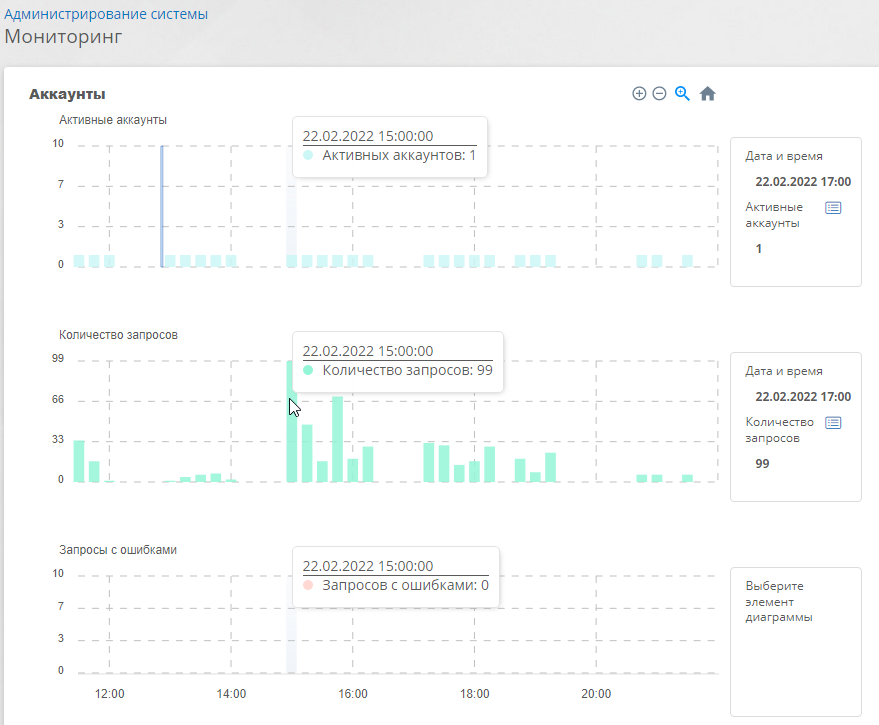Viewport: 879px width, 725px height.
Task: Select the tall blue bar in active accounts chart
Action: click(162, 206)
